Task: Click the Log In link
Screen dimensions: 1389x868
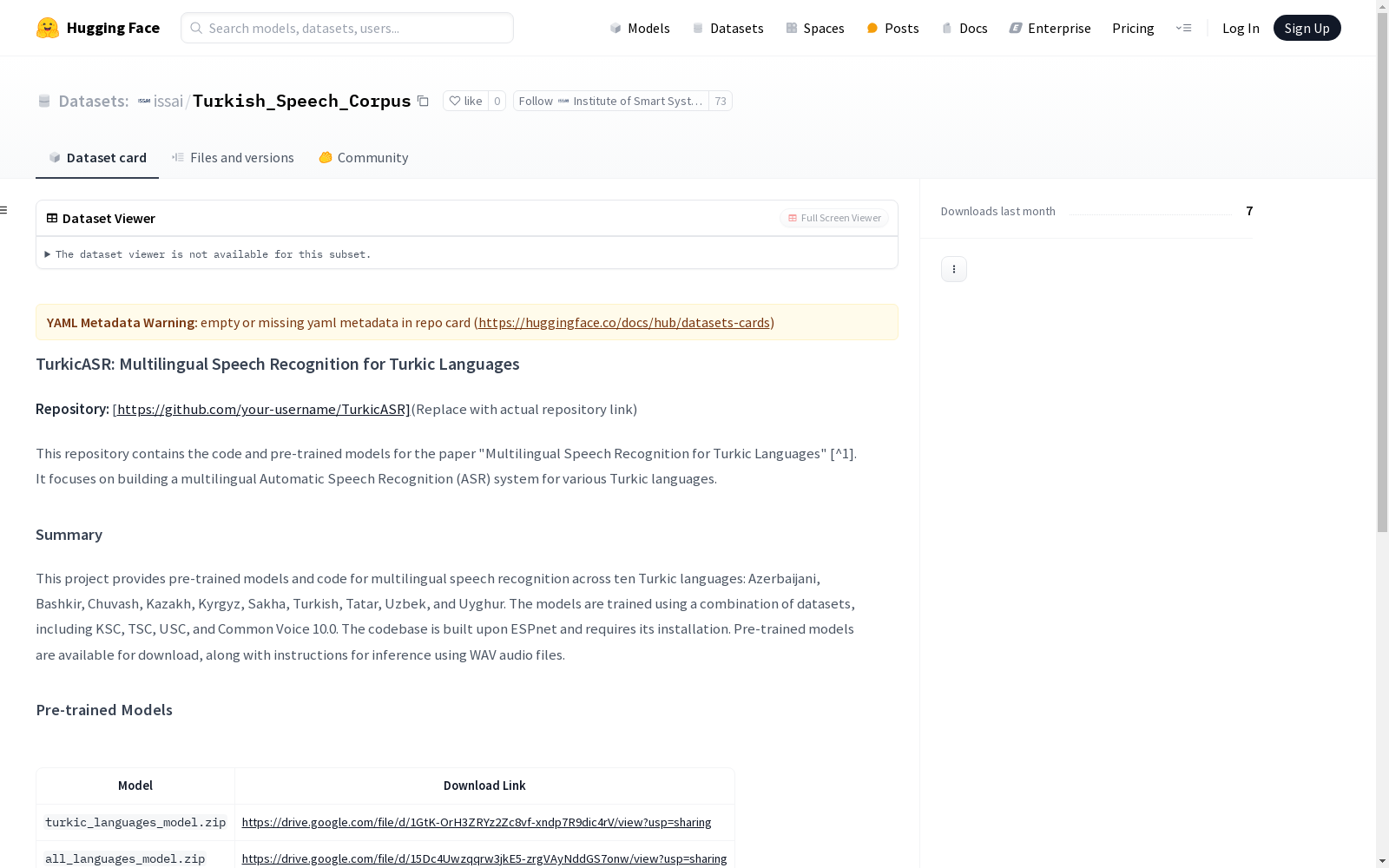Action: tap(1241, 28)
